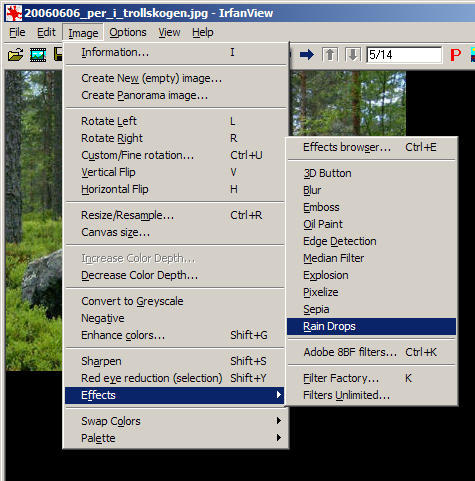Click the IrfanView title bar icon
The width and height of the screenshot is (475, 481).
tap(14, 13)
